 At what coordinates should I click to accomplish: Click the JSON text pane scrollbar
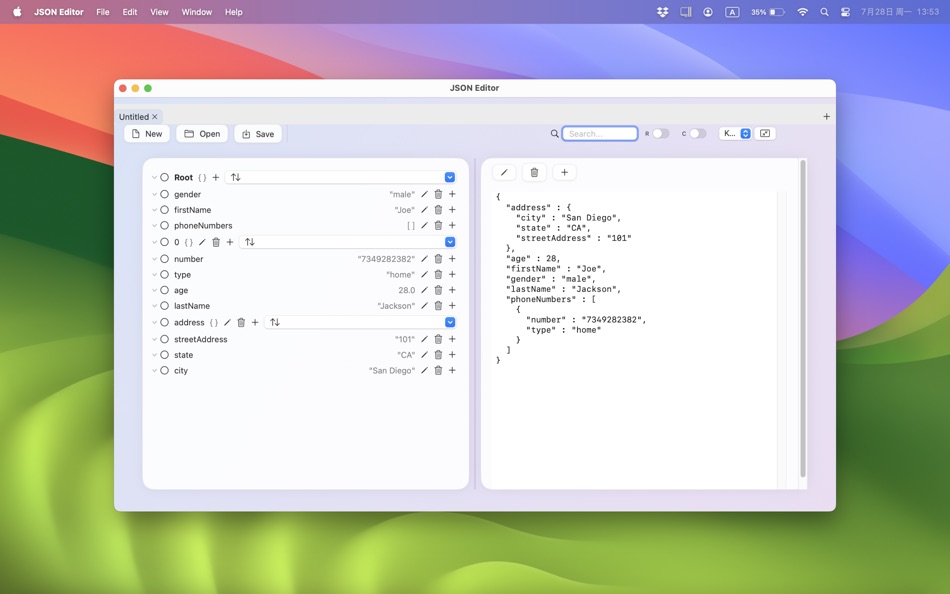point(803,319)
